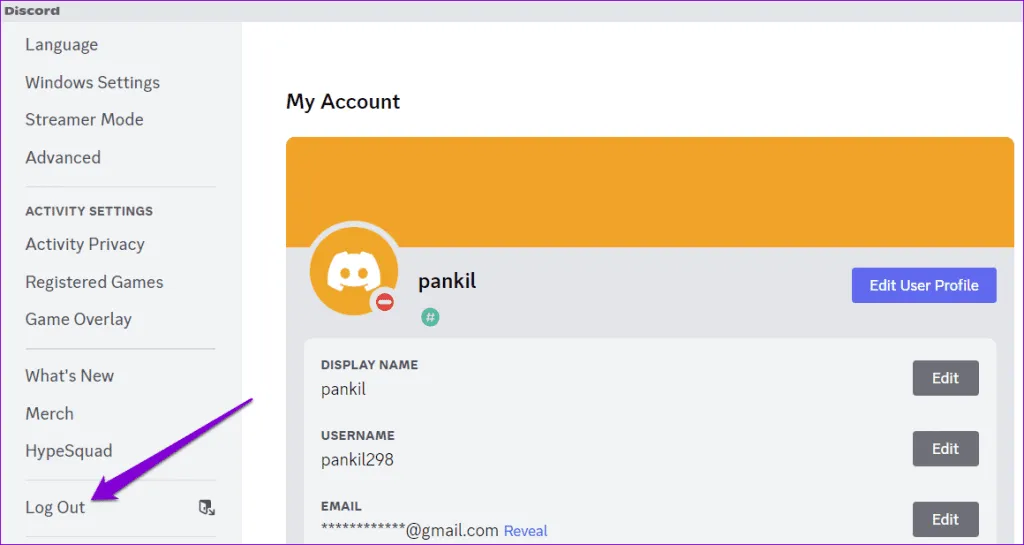
Task: Edit the Display Name field
Action: pyautogui.click(x=945, y=378)
